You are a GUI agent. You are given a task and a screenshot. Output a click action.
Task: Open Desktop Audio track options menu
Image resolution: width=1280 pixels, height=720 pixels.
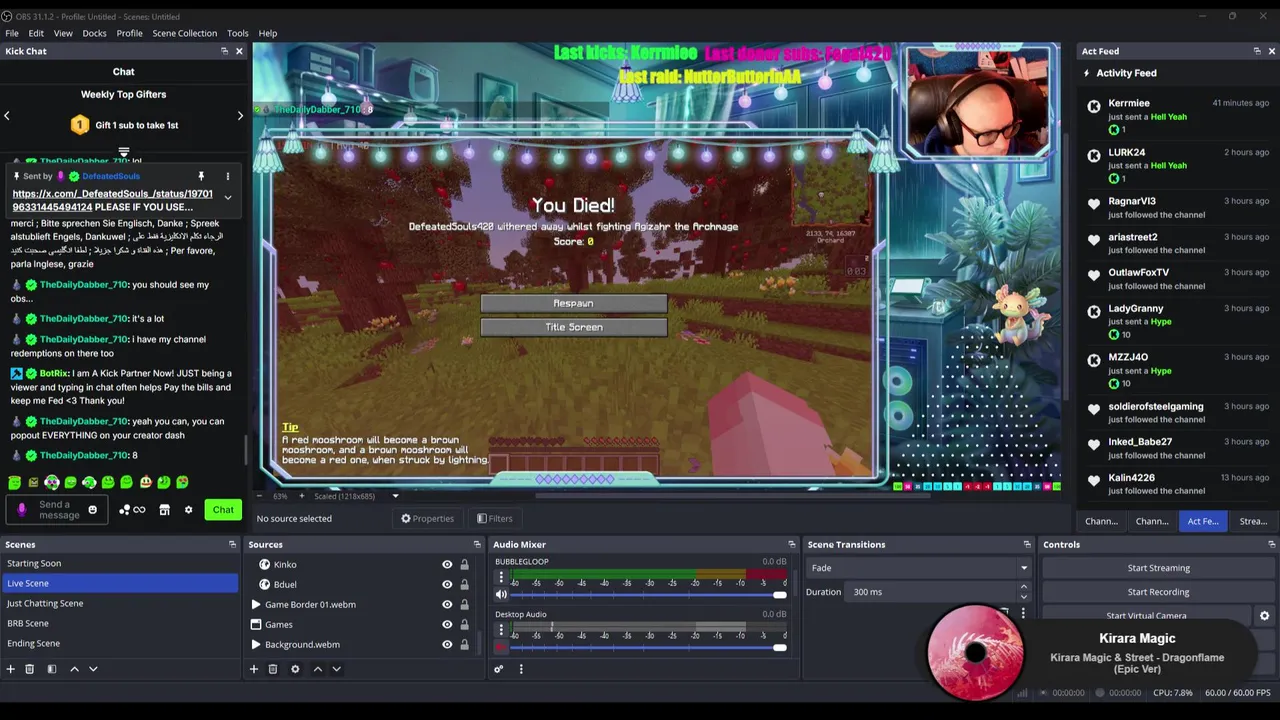click(x=502, y=630)
